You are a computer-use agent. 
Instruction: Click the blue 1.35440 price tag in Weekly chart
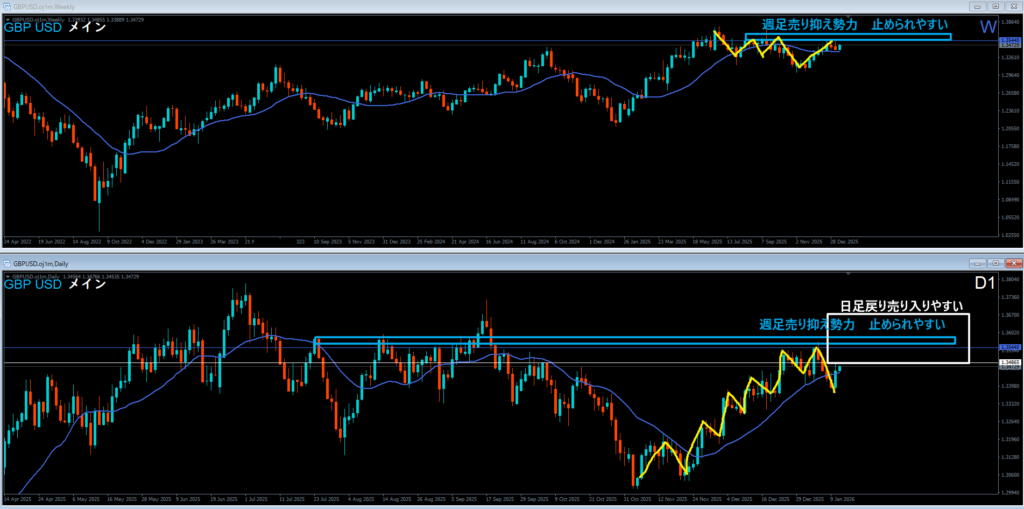click(1009, 41)
